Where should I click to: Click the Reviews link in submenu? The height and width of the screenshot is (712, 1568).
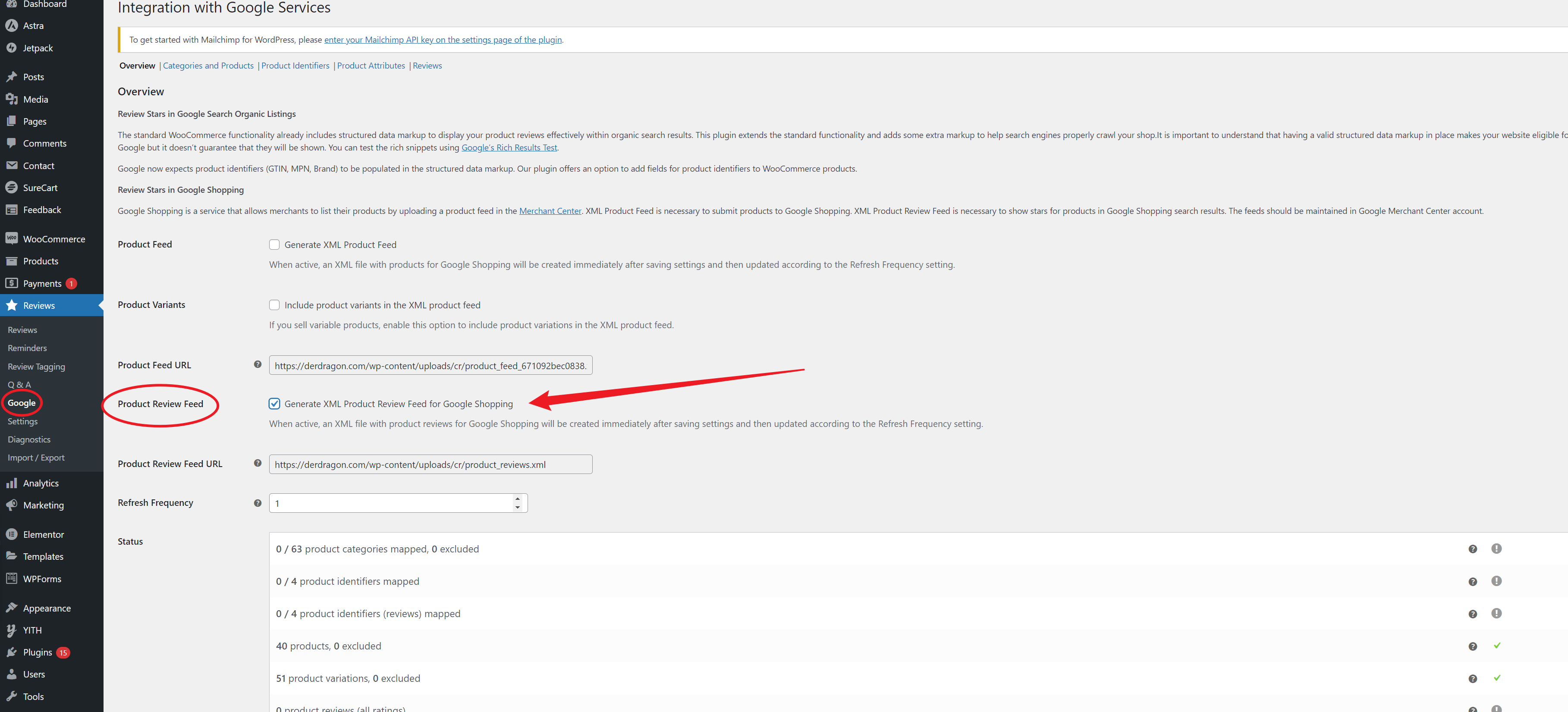pos(21,329)
